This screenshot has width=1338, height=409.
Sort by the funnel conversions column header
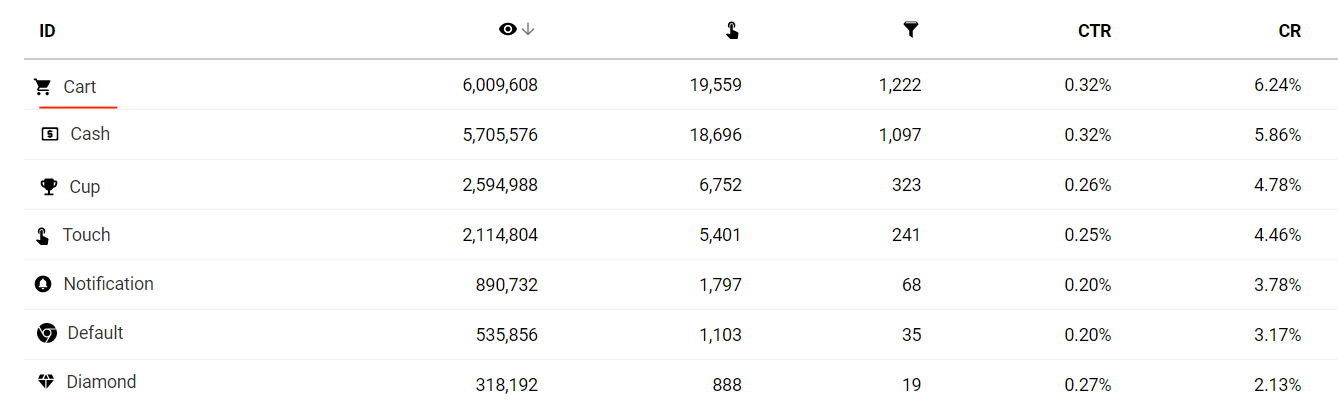[x=910, y=30]
